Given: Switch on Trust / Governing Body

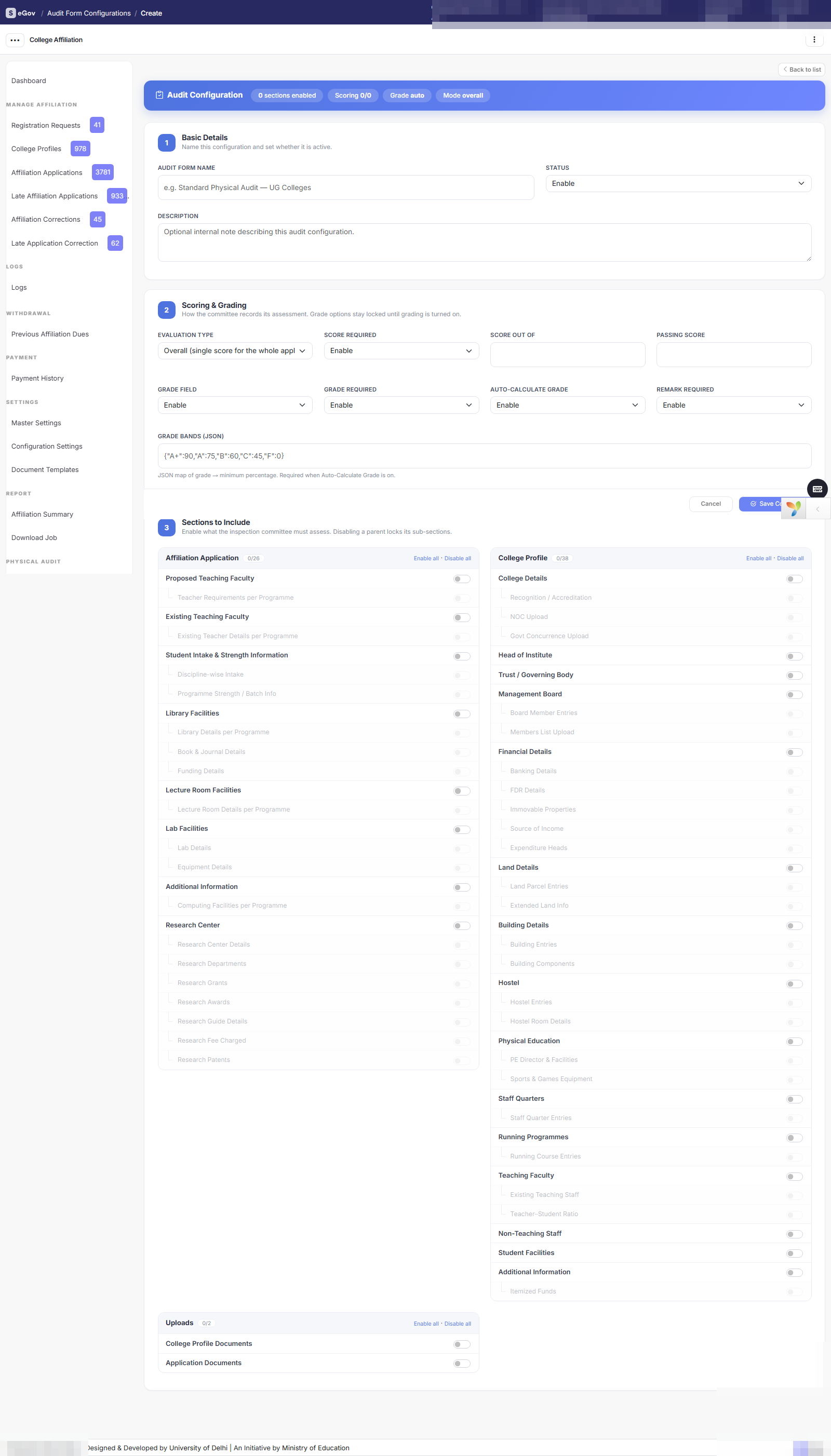Looking at the screenshot, I should coord(795,676).
